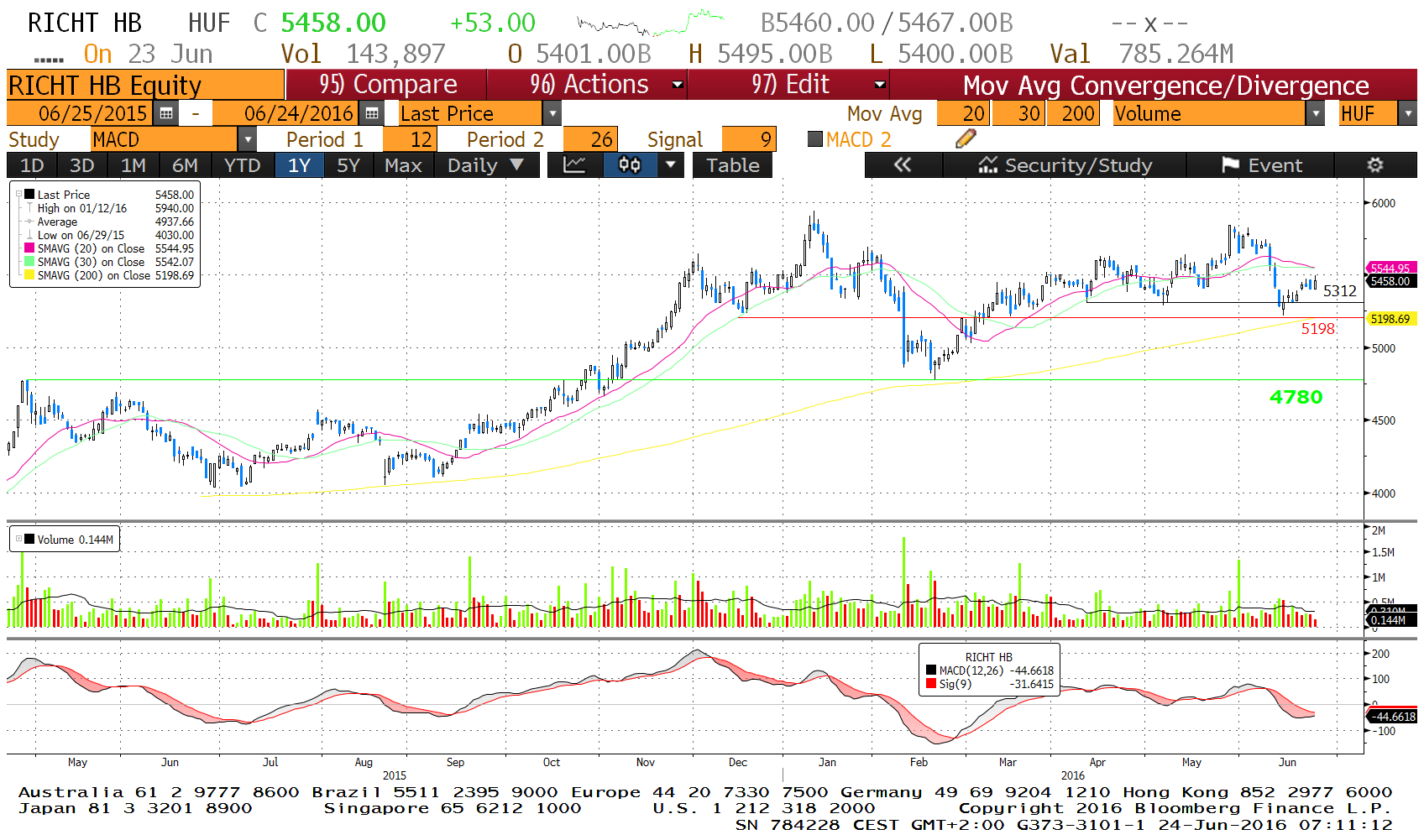This screenshot has height=840, width=1424.
Task: Click the Mov Avg 200 field
Action: point(1072,113)
